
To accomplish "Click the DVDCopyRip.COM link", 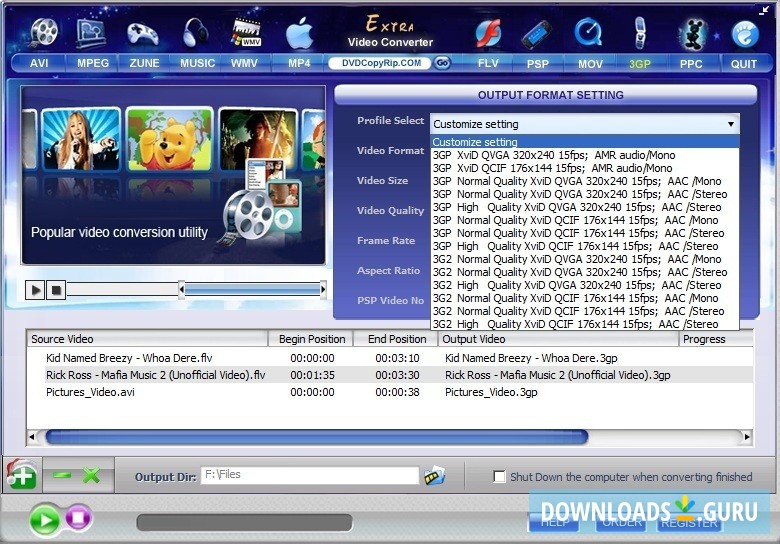I will 381,63.
